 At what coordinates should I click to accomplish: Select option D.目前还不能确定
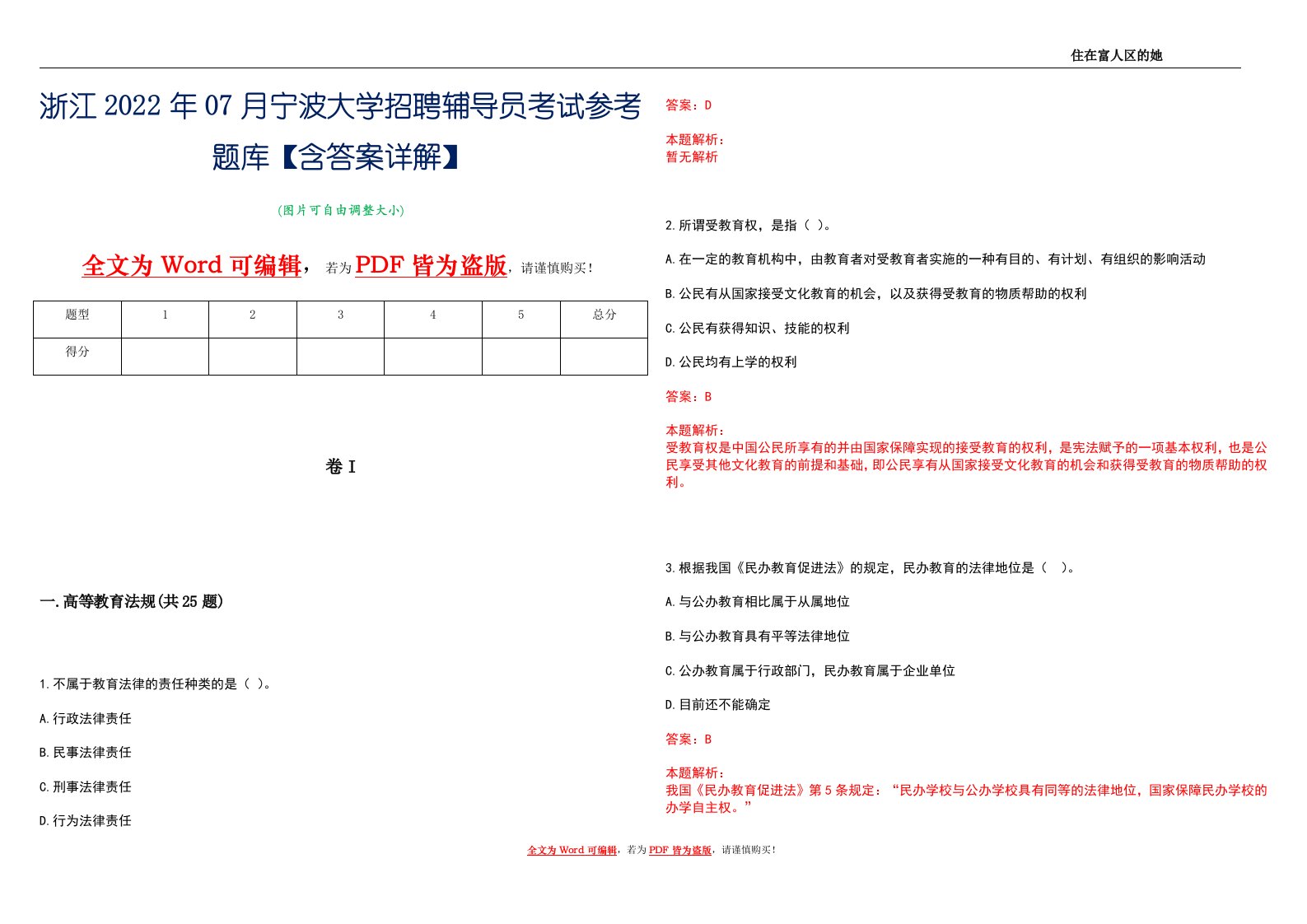click(718, 705)
